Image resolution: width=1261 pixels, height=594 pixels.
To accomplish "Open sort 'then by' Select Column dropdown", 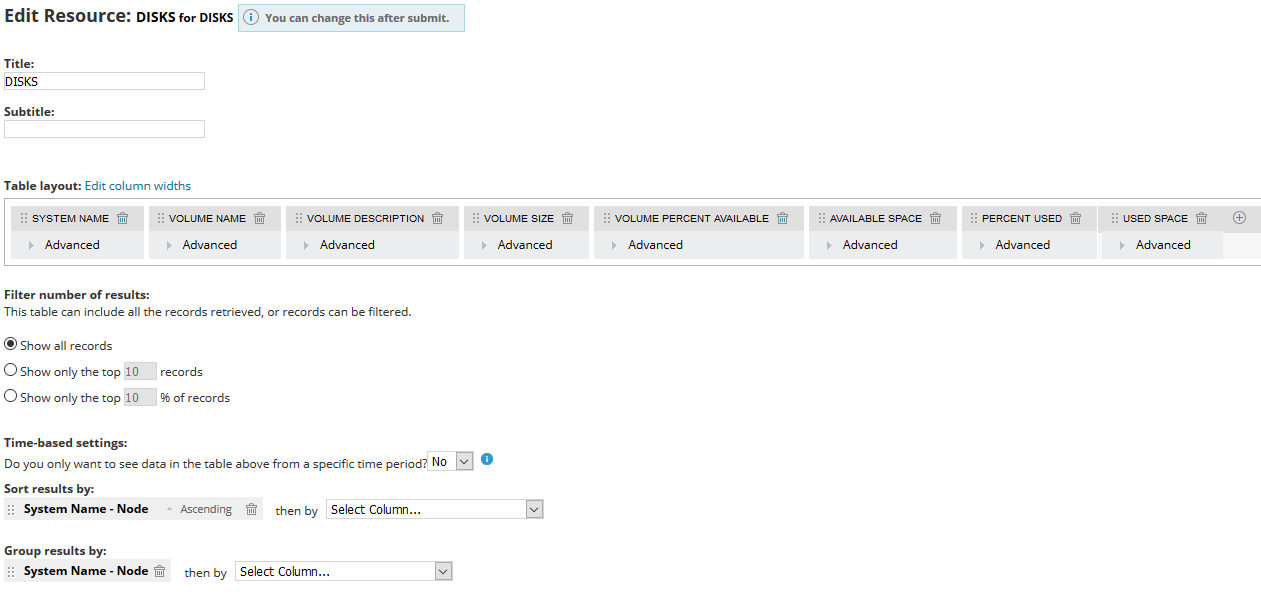I will coord(434,509).
